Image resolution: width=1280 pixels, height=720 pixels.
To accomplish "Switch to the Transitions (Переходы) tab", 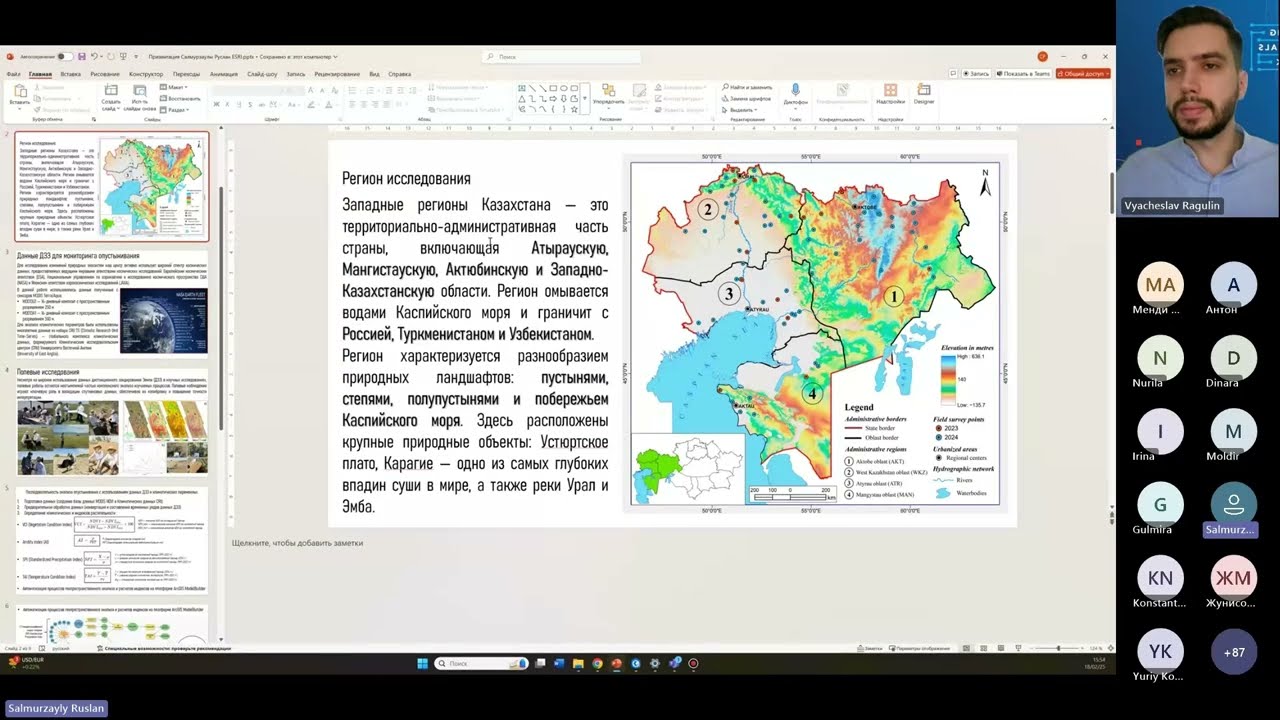I will (x=186, y=74).
